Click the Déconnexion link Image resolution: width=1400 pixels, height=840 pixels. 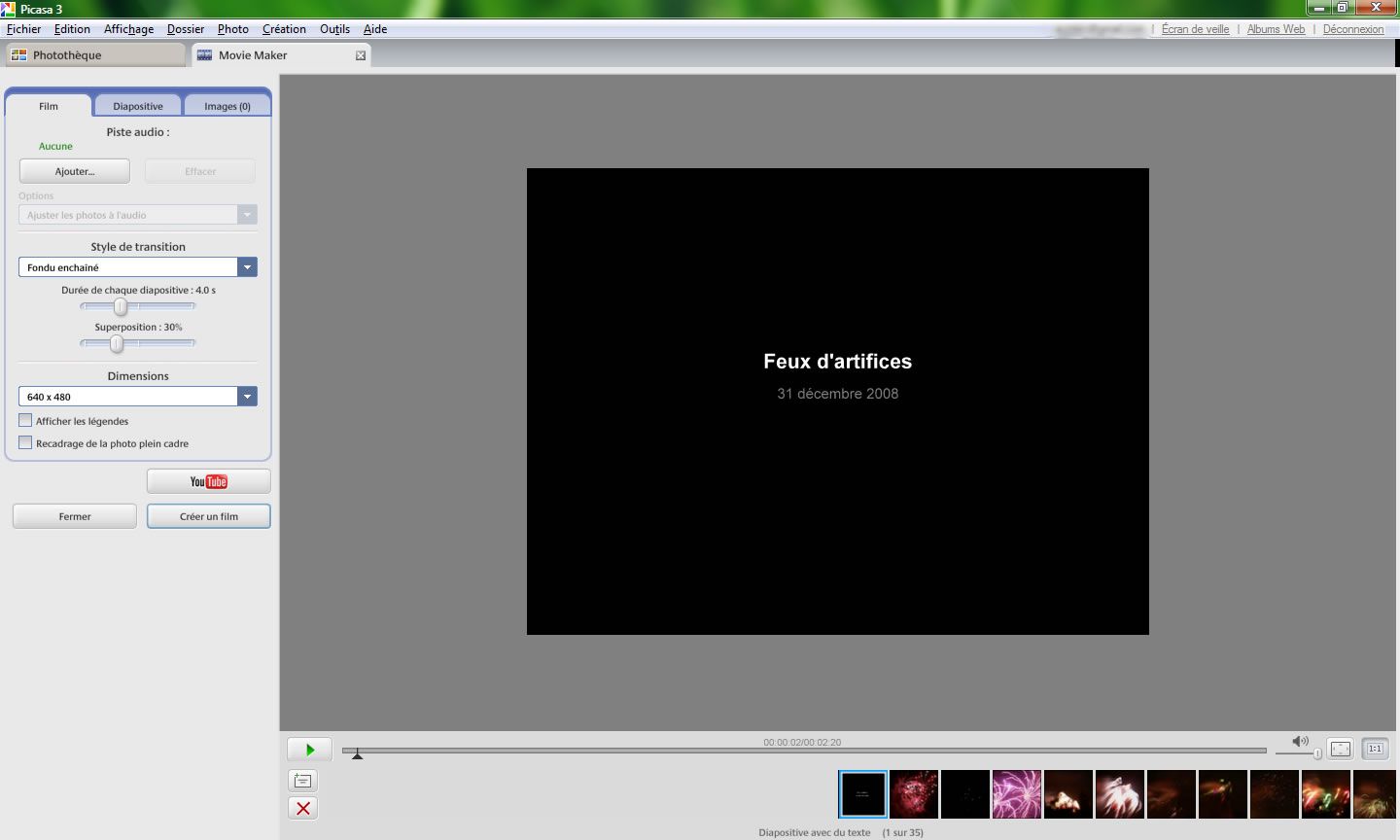click(x=1353, y=29)
